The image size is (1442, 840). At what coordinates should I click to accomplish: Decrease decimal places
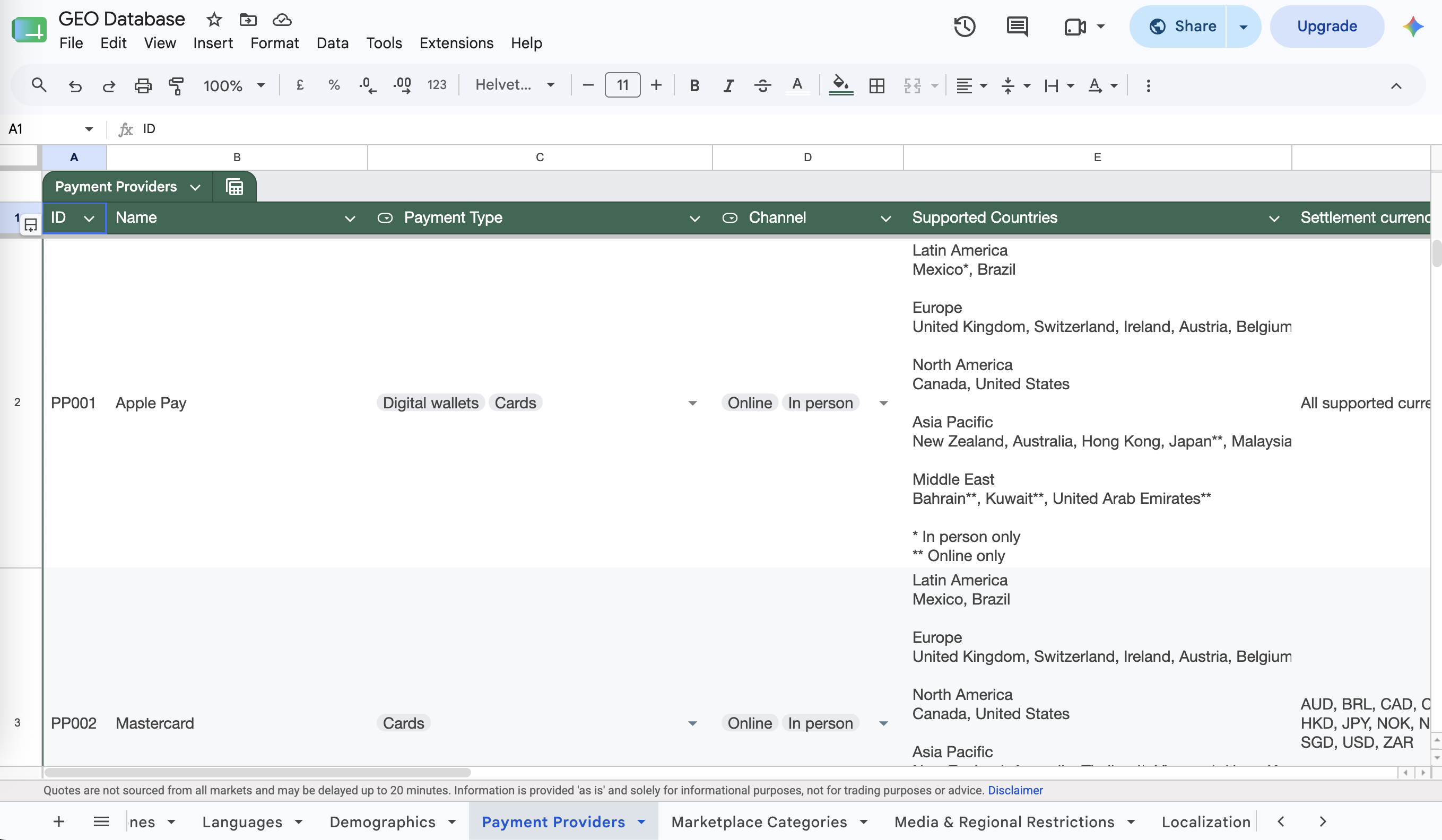point(367,86)
